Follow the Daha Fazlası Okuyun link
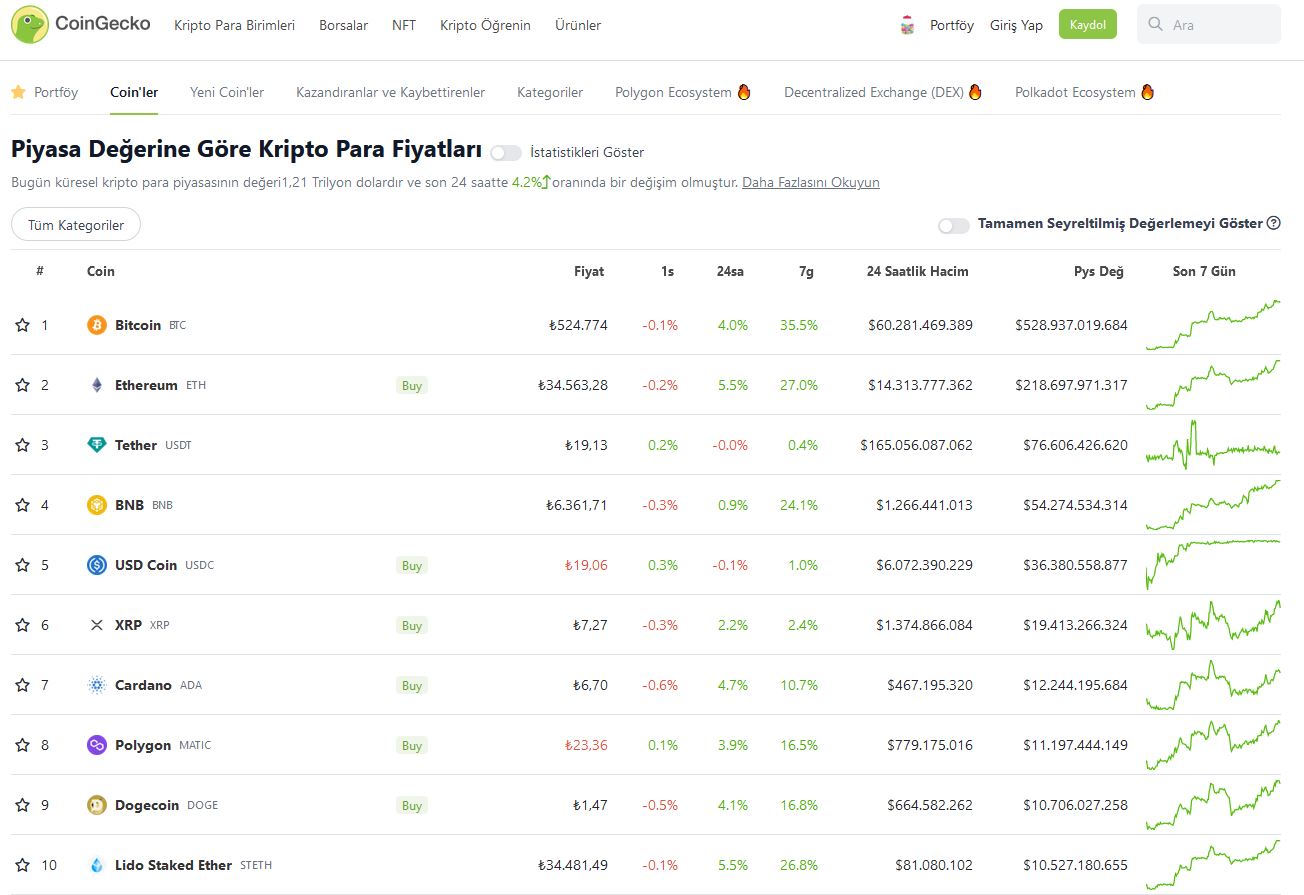Screen dimensions: 1304x895 coord(809,182)
